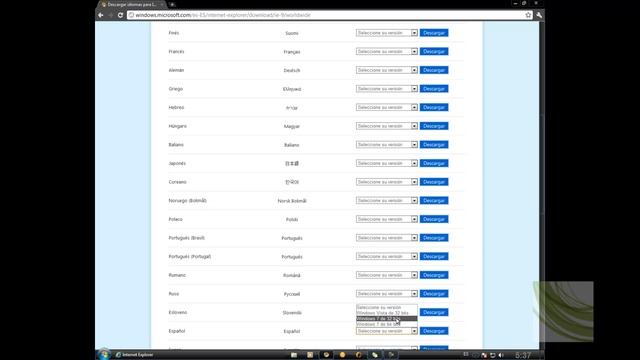Screen dimensions: 640x360
Task: Bookmark this page with the star icon
Action: (528, 15)
